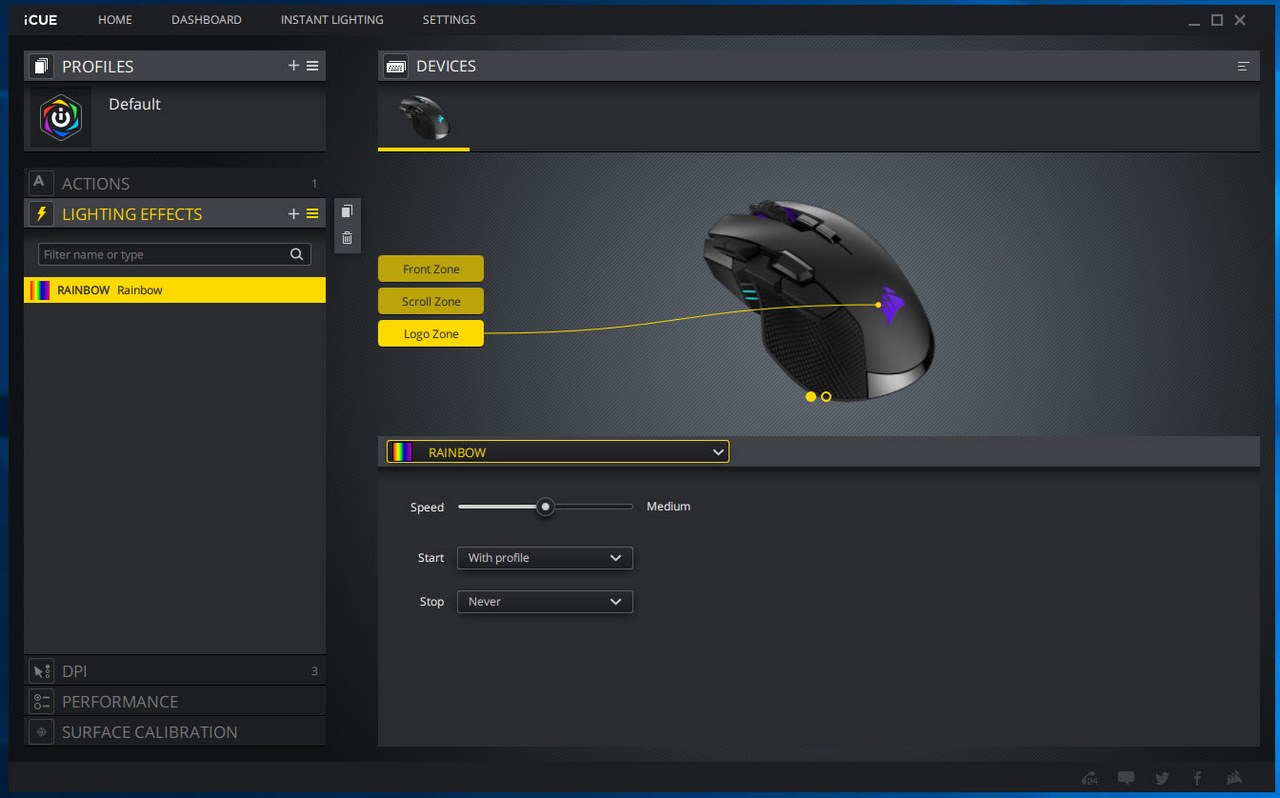Select the Front Zone button
1280x798 pixels.
point(431,269)
